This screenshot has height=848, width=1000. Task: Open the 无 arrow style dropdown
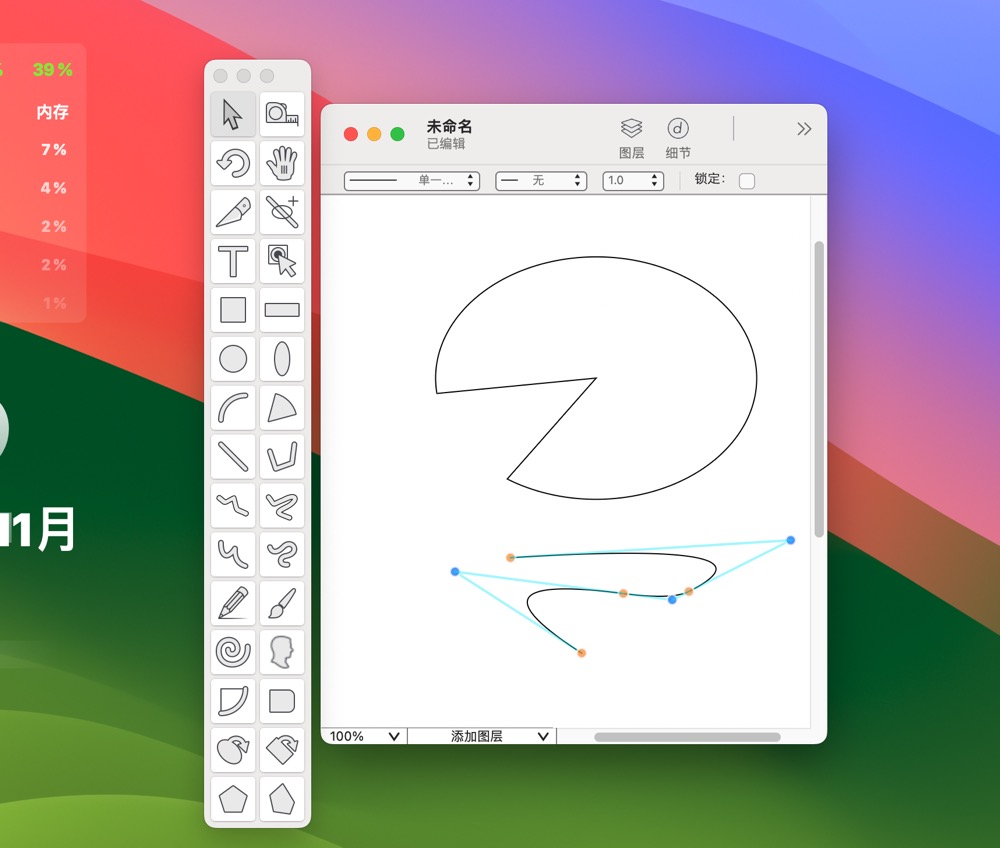tap(540, 181)
